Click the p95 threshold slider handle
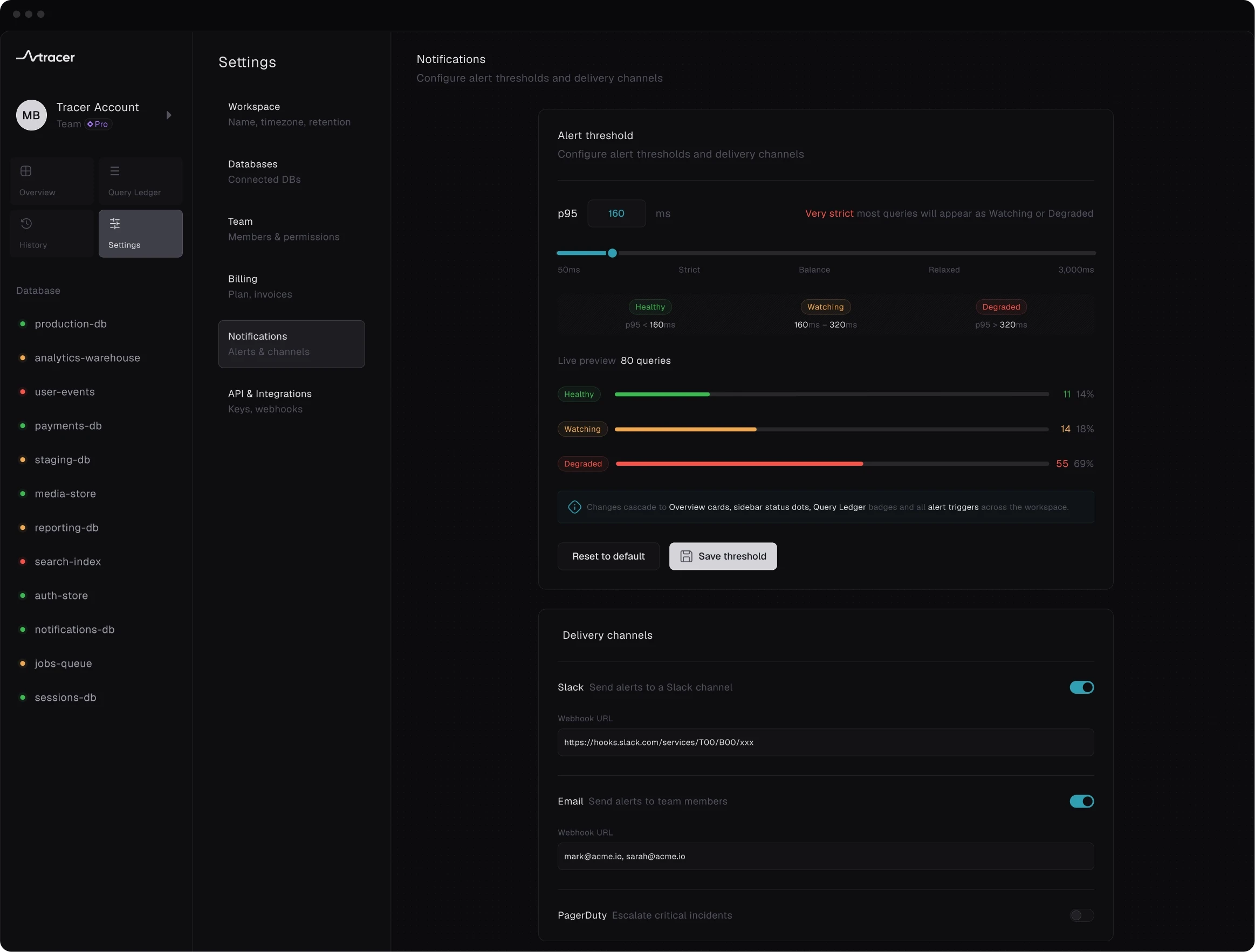The height and width of the screenshot is (952, 1255). click(612, 253)
